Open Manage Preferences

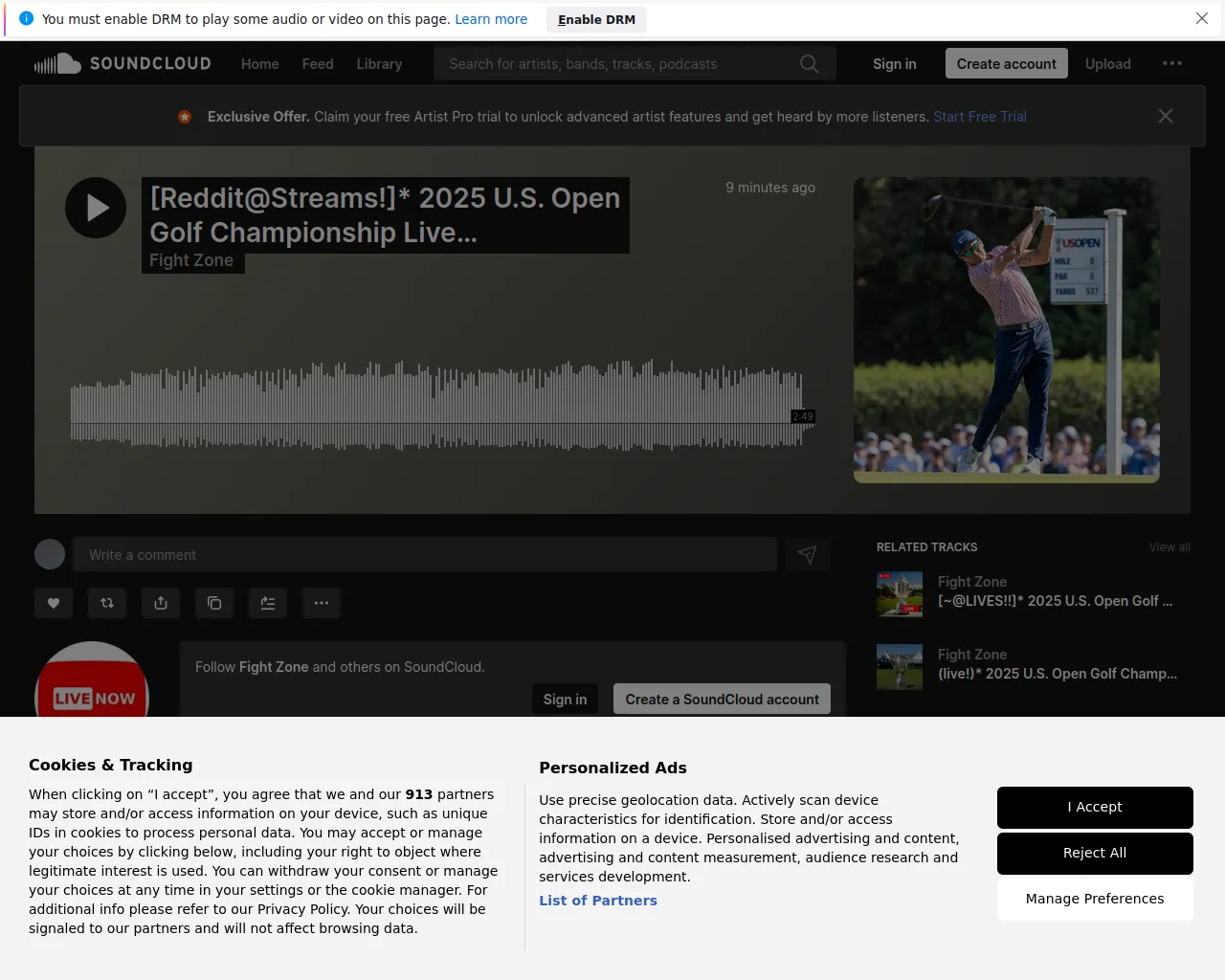tap(1095, 900)
